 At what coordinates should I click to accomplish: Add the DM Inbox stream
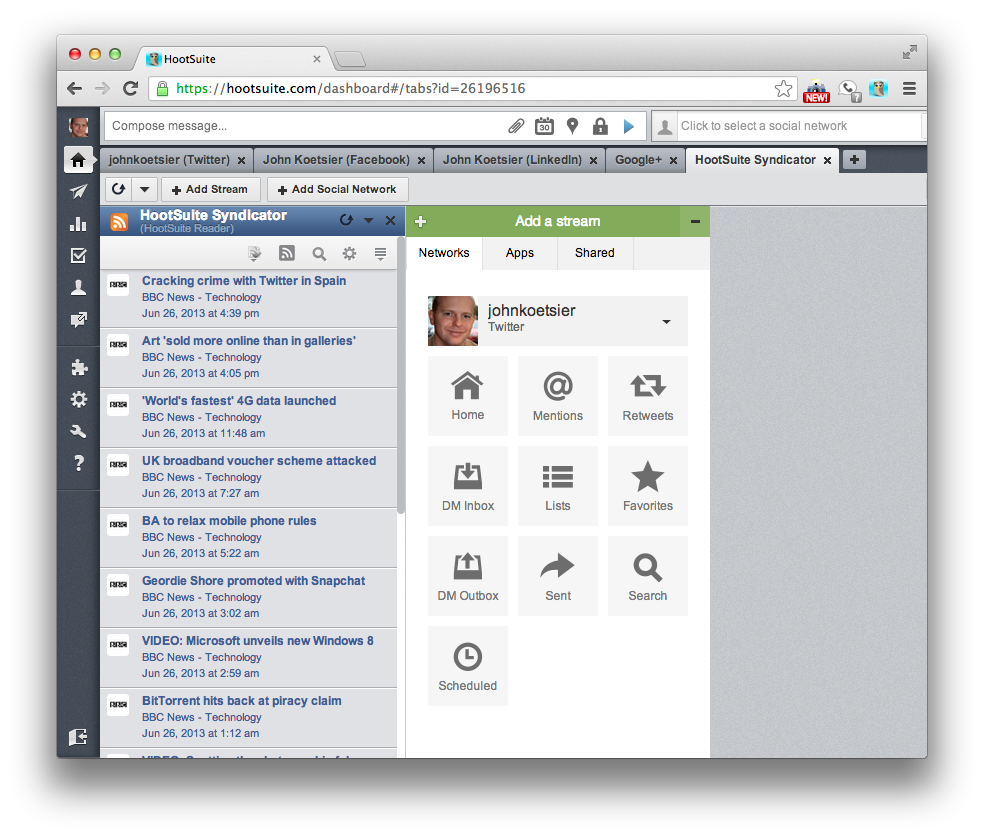pos(468,486)
